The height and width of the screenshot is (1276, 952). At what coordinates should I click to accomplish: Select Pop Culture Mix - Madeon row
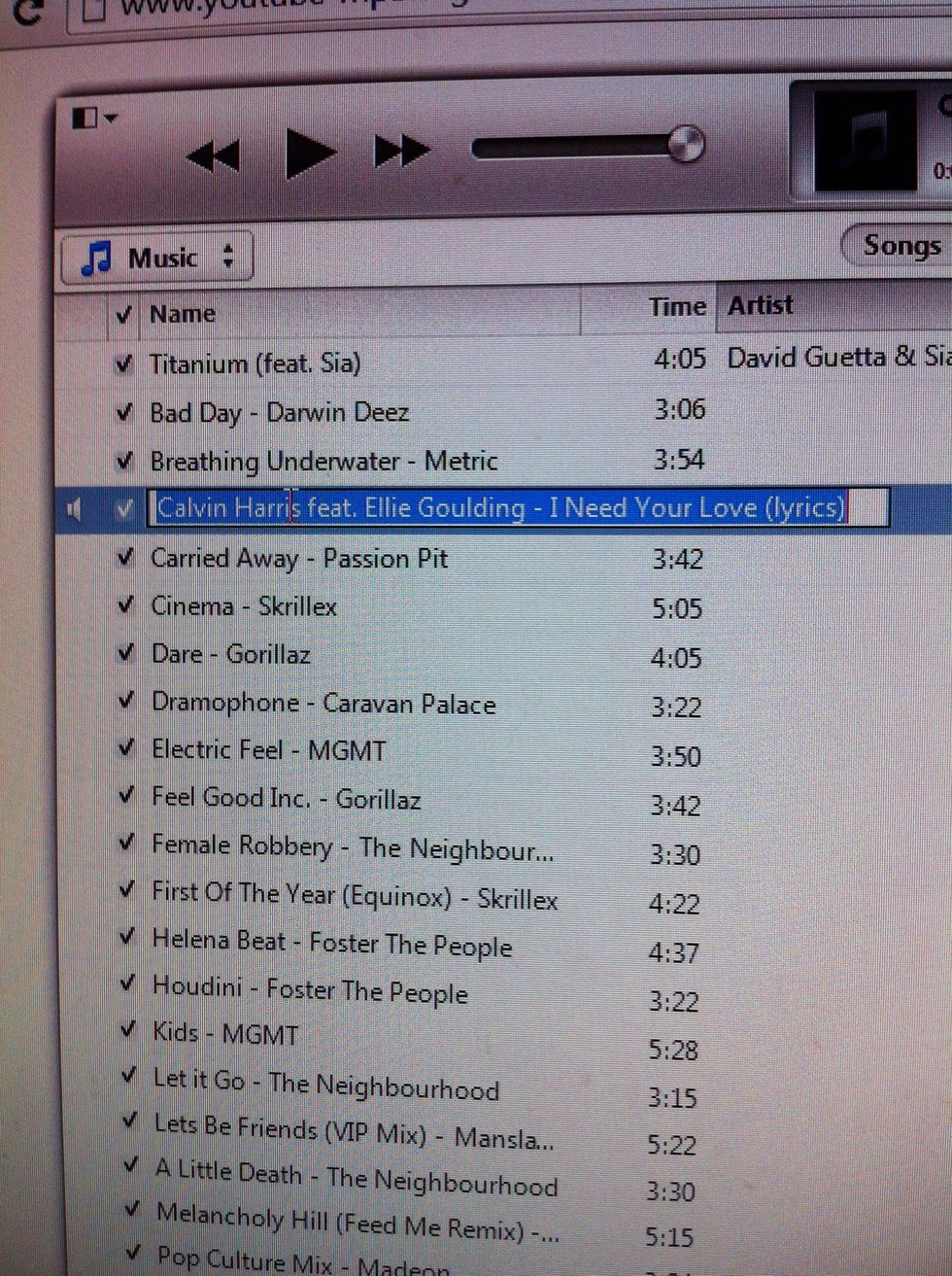(303, 1260)
